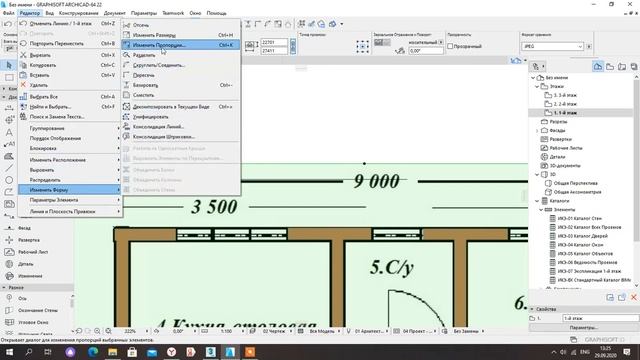Click 'Вставить' paste entry
The height and width of the screenshot is (360, 640).
point(69,75)
